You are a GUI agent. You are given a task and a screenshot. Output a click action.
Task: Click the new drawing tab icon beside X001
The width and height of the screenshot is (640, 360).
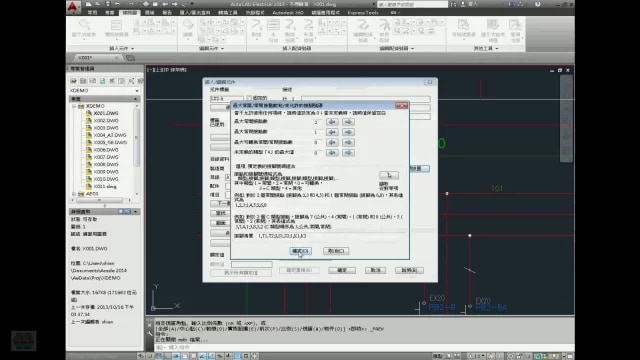point(130,58)
